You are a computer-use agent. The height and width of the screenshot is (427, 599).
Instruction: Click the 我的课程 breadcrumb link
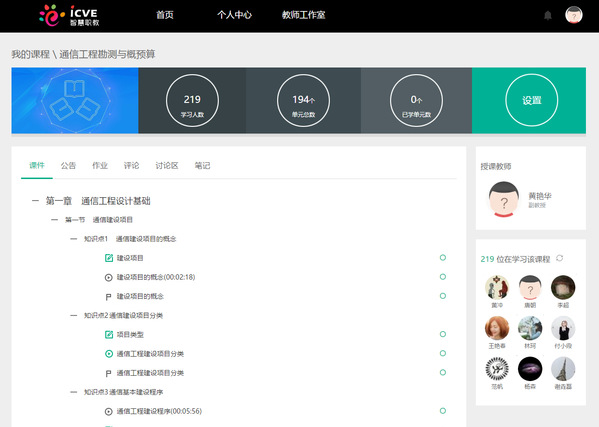click(x=31, y=54)
